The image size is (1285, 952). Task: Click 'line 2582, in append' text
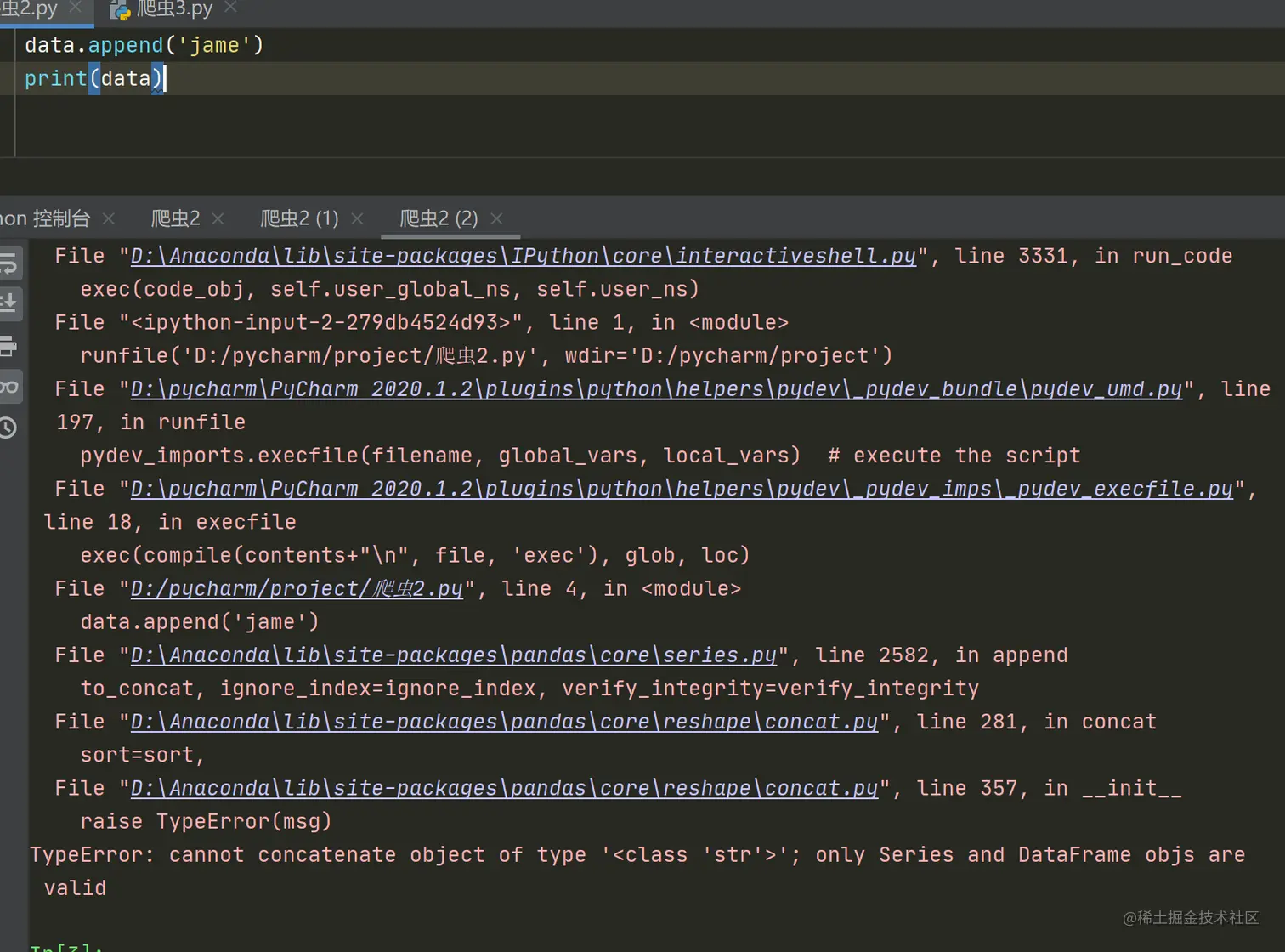point(941,654)
